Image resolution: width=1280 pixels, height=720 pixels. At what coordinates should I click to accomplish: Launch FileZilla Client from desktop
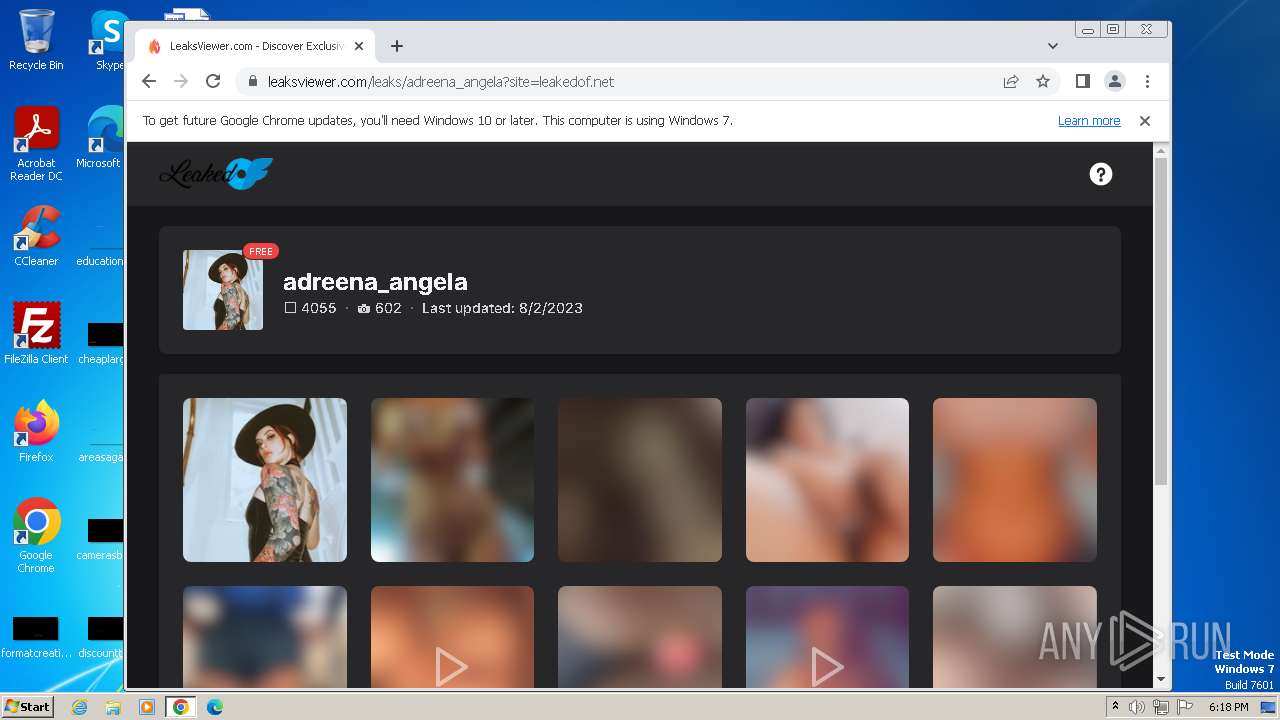coord(36,334)
